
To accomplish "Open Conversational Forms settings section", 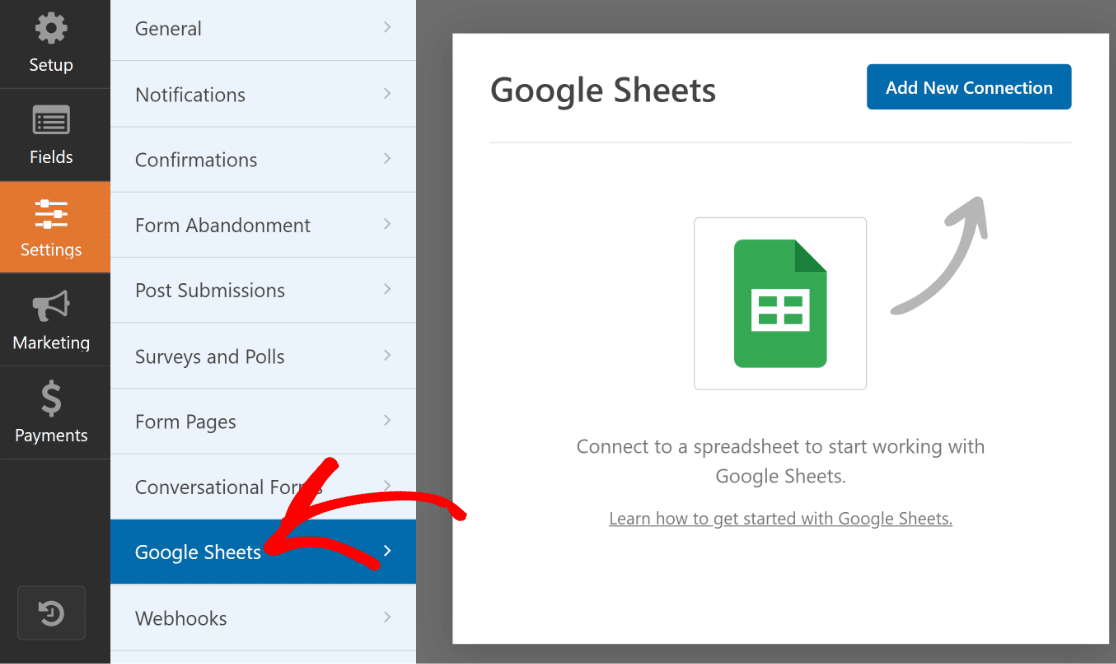I will point(263,487).
